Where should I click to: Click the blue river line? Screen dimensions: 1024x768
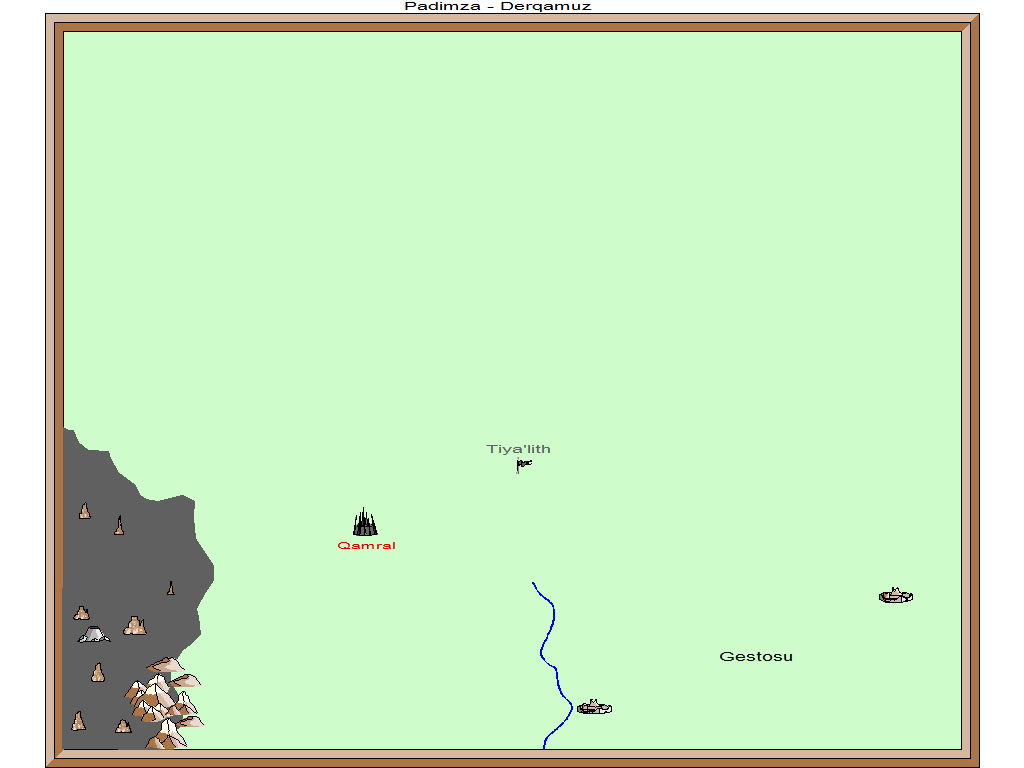(552, 665)
